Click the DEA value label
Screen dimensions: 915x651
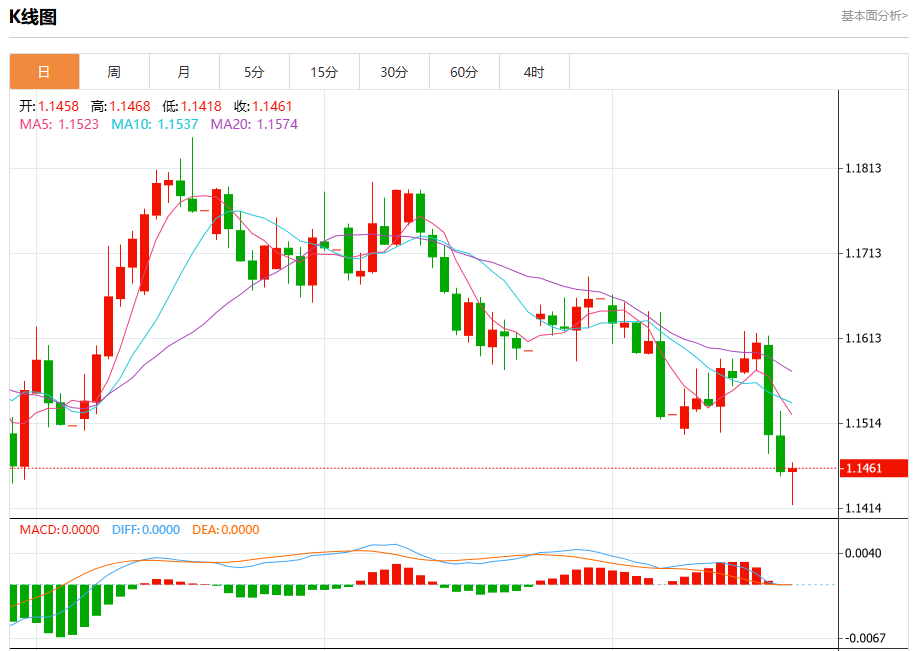tap(226, 530)
